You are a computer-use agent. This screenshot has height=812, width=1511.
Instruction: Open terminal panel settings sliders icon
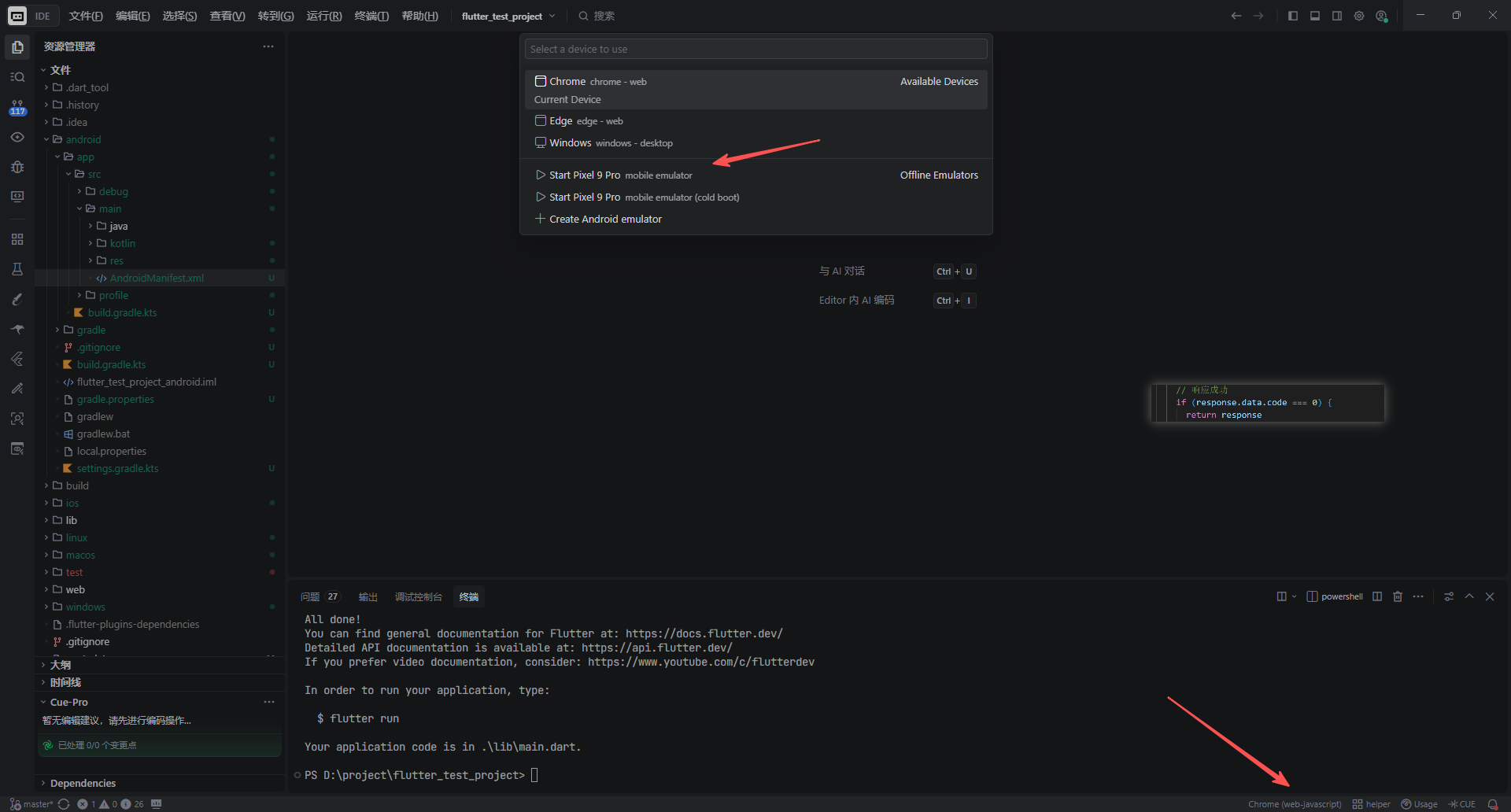tap(1449, 596)
